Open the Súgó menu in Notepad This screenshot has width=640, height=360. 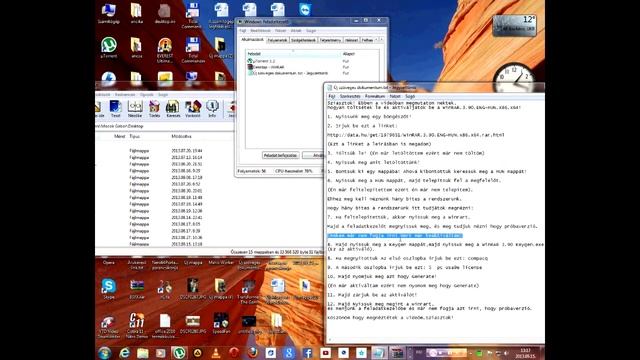coord(410,96)
